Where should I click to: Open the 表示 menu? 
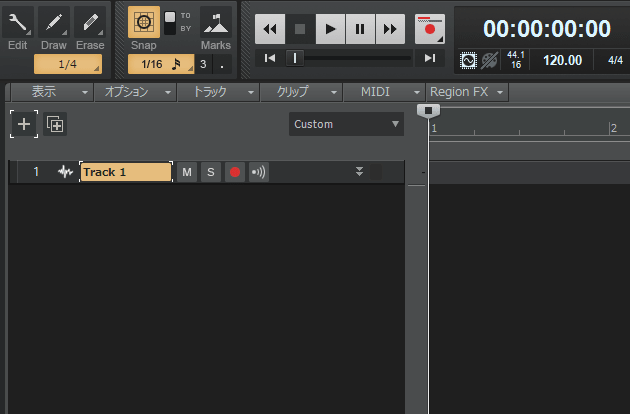(53, 92)
